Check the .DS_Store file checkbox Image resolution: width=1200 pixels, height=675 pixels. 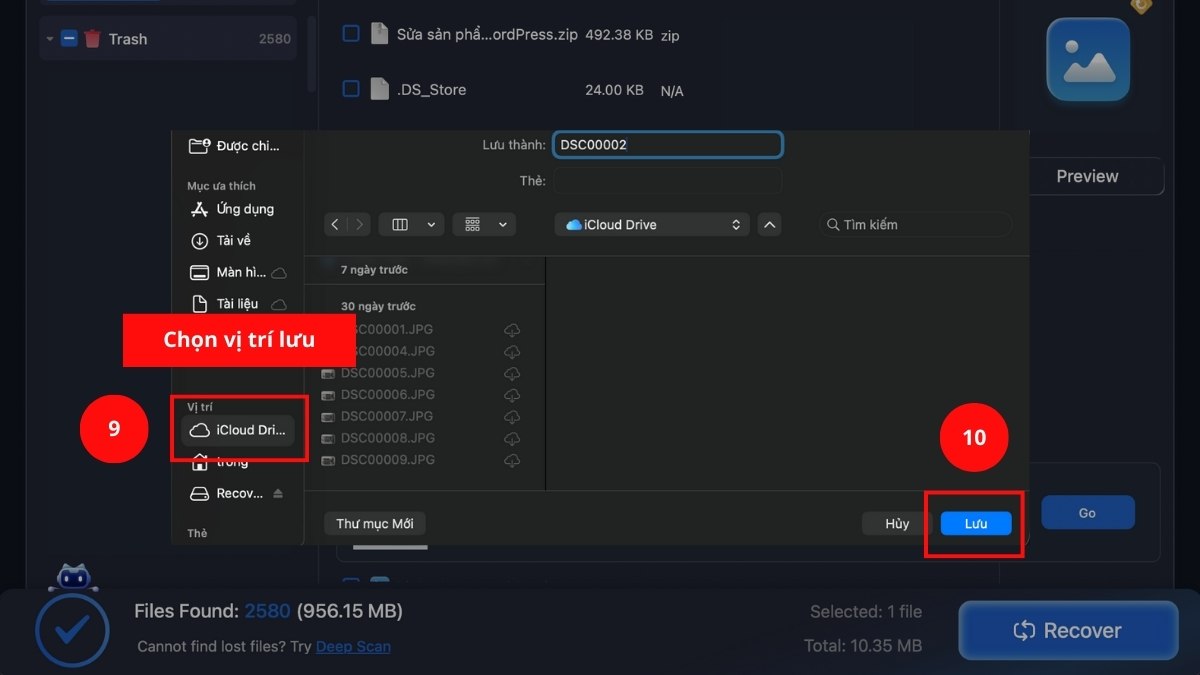[351, 89]
